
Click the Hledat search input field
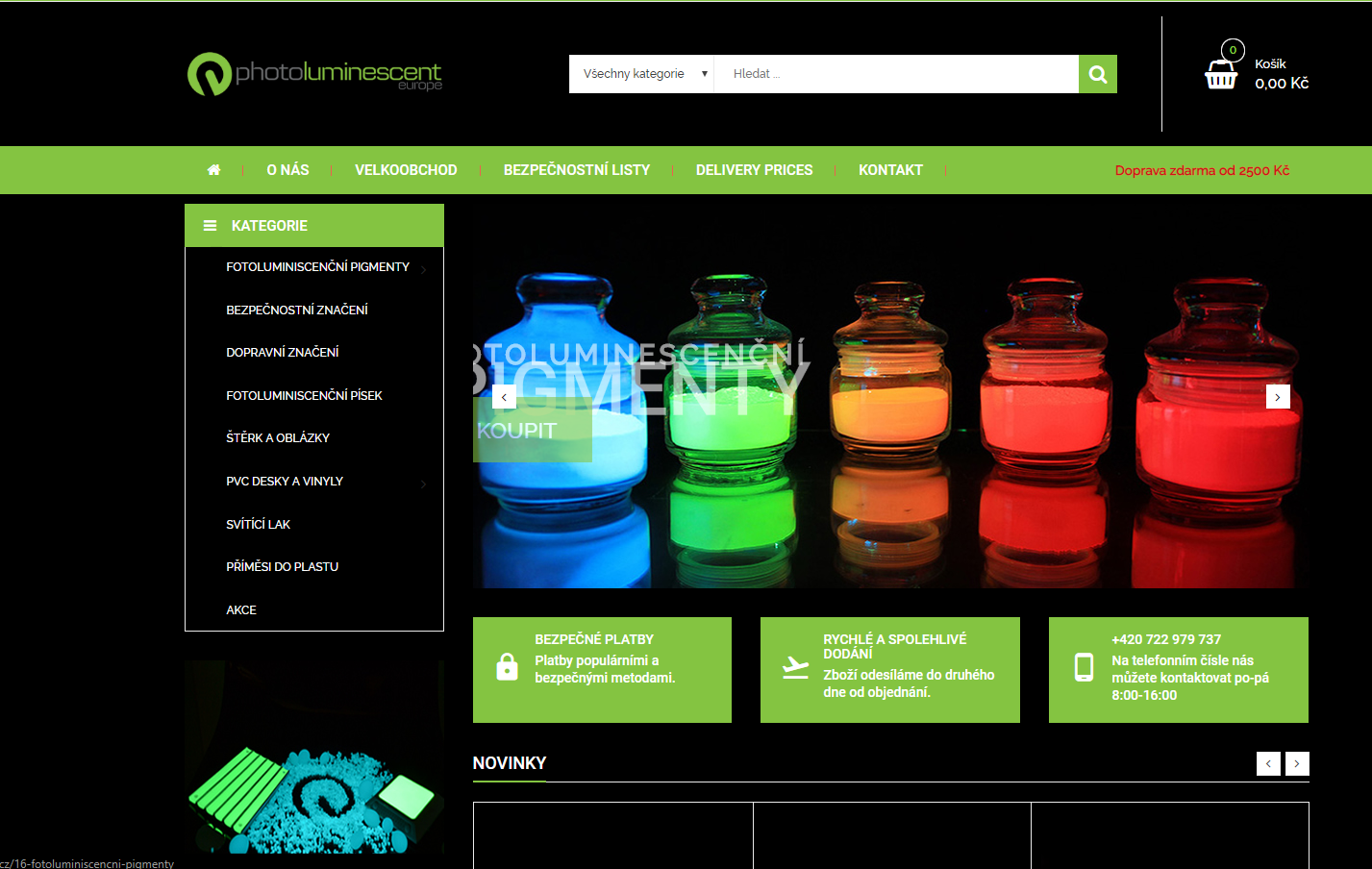pos(895,74)
